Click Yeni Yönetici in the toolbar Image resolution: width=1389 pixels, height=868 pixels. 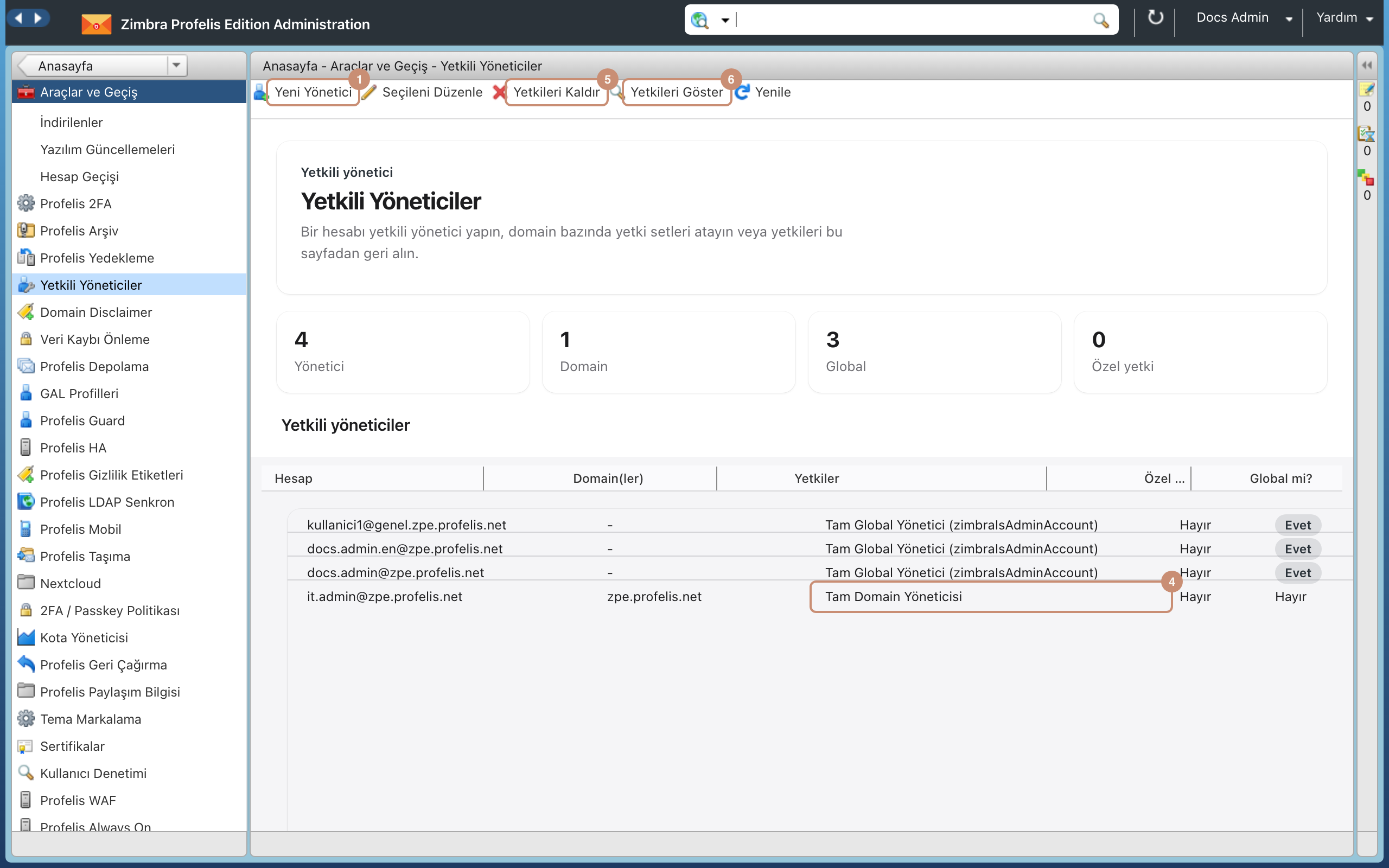click(313, 92)
